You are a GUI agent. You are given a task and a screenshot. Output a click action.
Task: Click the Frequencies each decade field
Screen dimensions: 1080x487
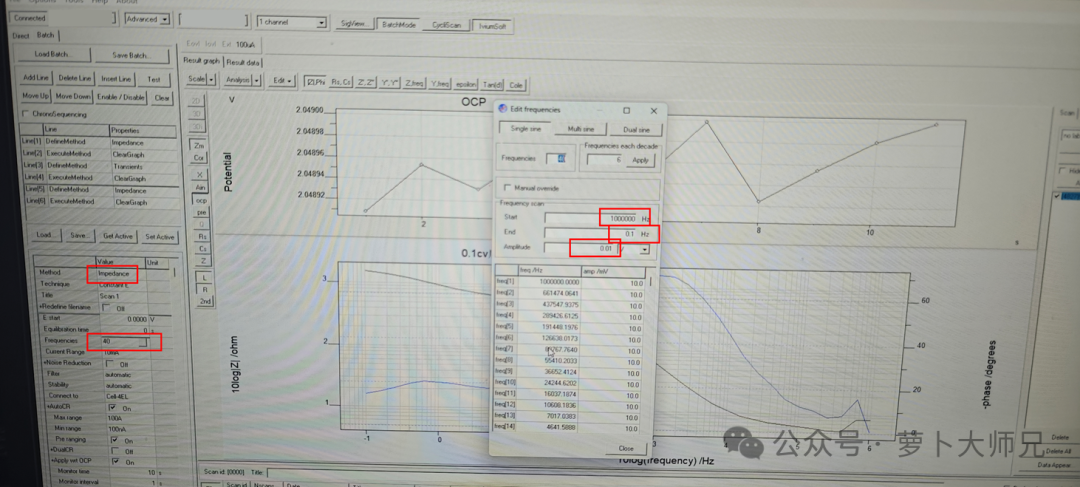(x=605, y=160)
